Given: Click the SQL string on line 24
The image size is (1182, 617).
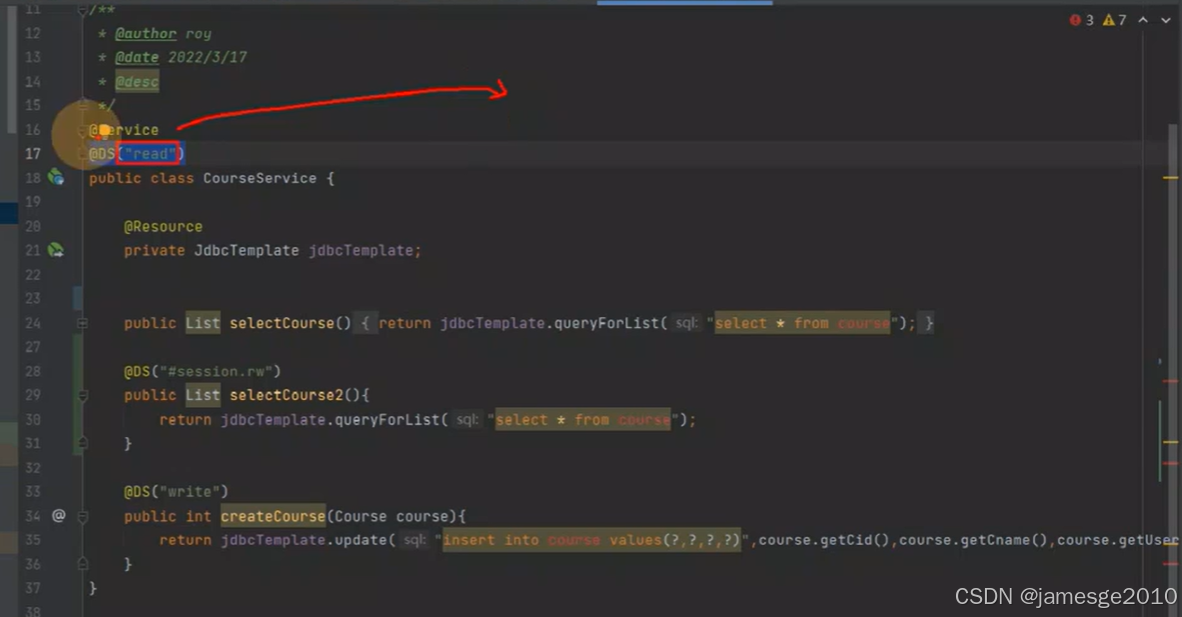Looking at the screenshot, I should coord(802,323).
